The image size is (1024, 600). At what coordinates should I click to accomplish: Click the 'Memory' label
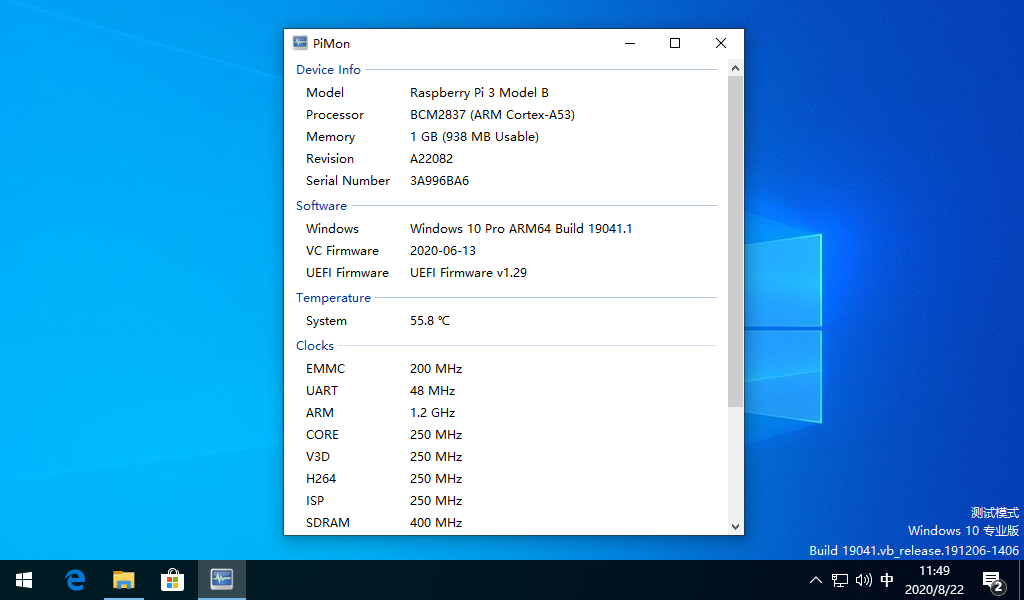330,137
